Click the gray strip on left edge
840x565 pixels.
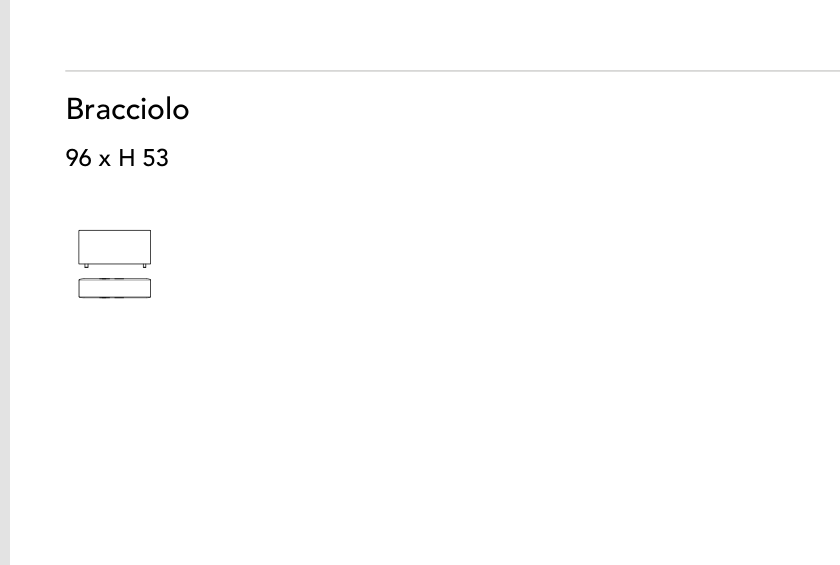coord(5,282)
